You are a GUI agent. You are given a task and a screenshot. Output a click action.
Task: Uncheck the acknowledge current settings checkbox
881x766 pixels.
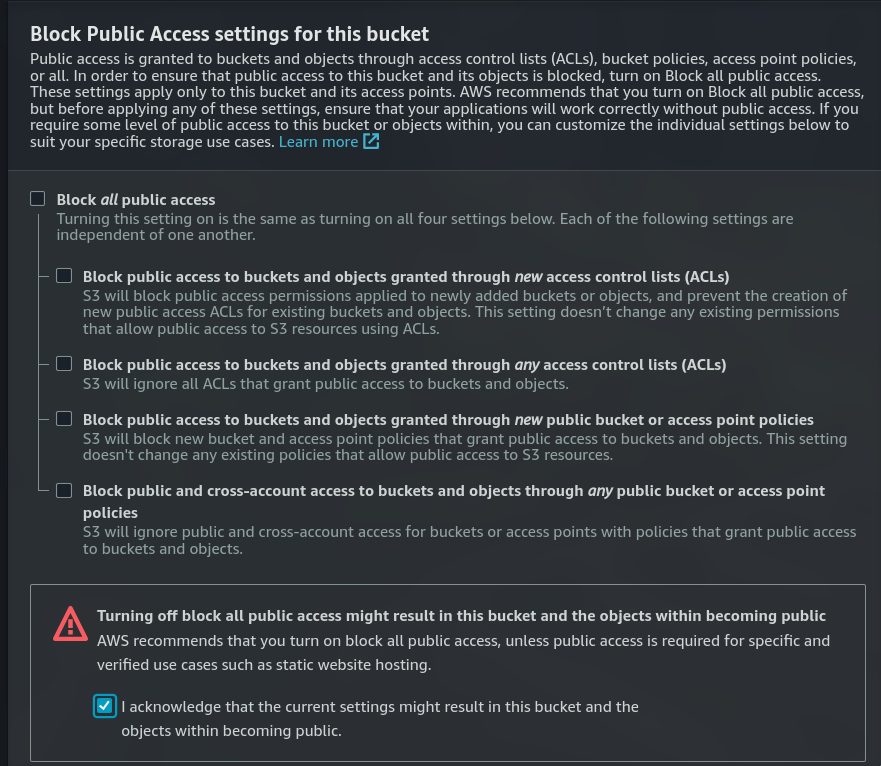[x=105, y=706]
